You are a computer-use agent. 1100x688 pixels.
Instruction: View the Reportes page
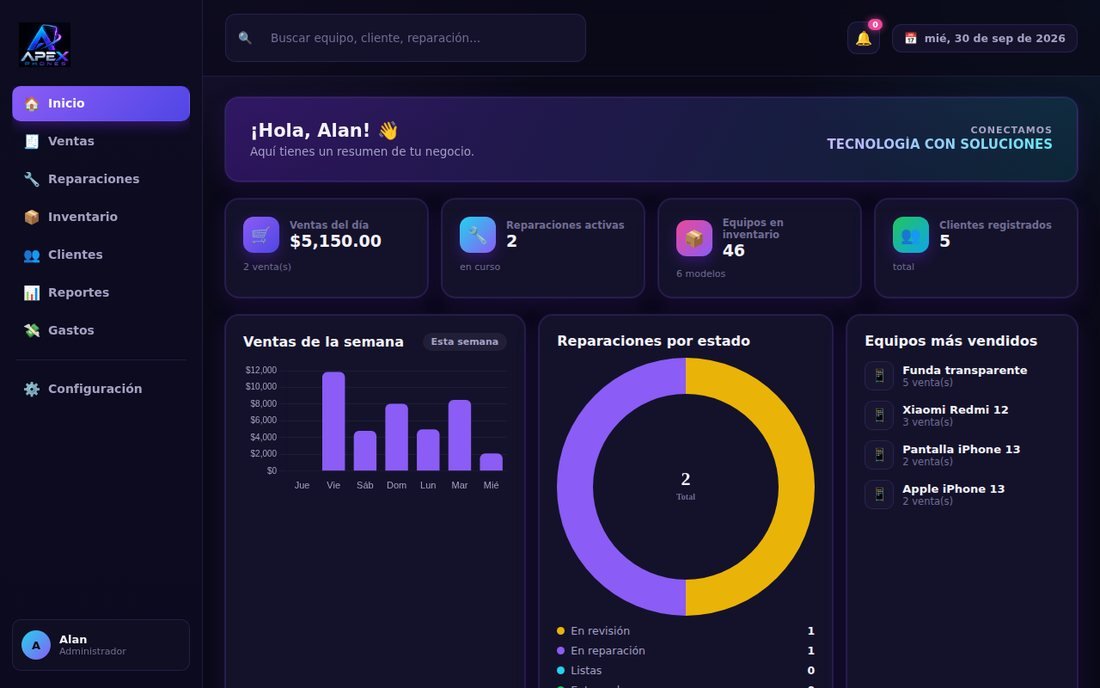[x=101, y=293]
